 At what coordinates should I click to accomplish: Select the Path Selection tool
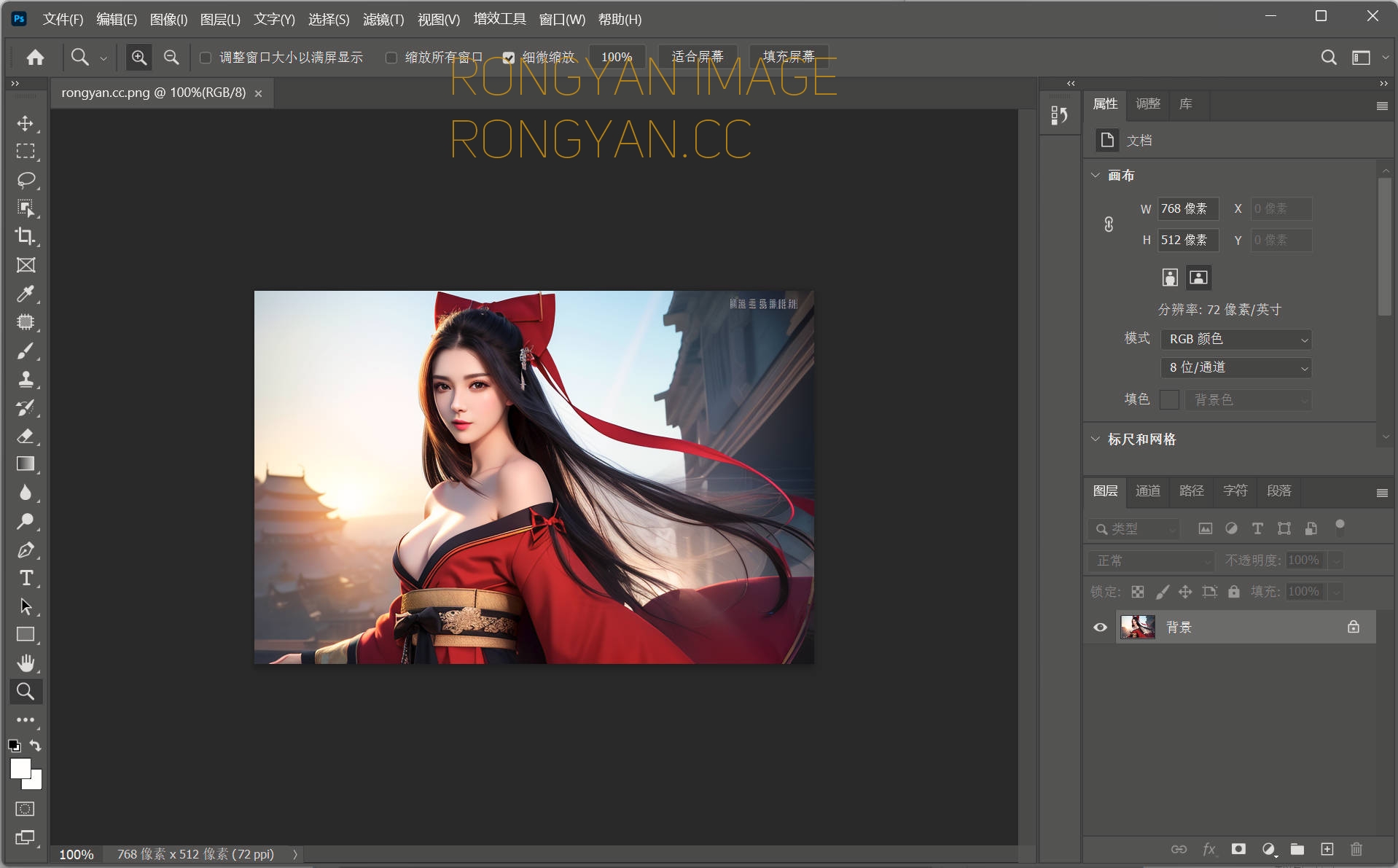(x=26, y=606)
